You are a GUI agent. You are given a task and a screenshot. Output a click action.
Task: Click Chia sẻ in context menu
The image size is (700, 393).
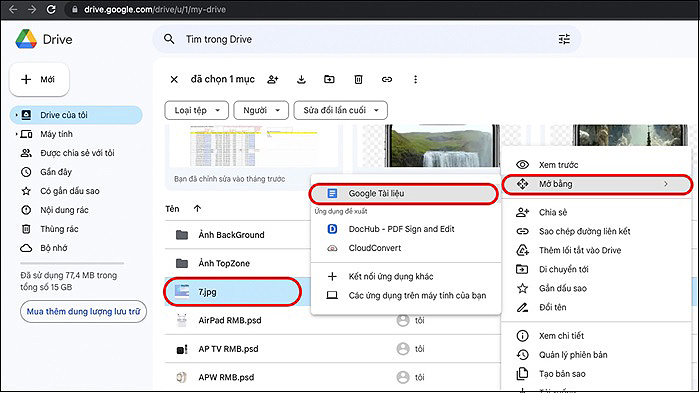(597, 212)
